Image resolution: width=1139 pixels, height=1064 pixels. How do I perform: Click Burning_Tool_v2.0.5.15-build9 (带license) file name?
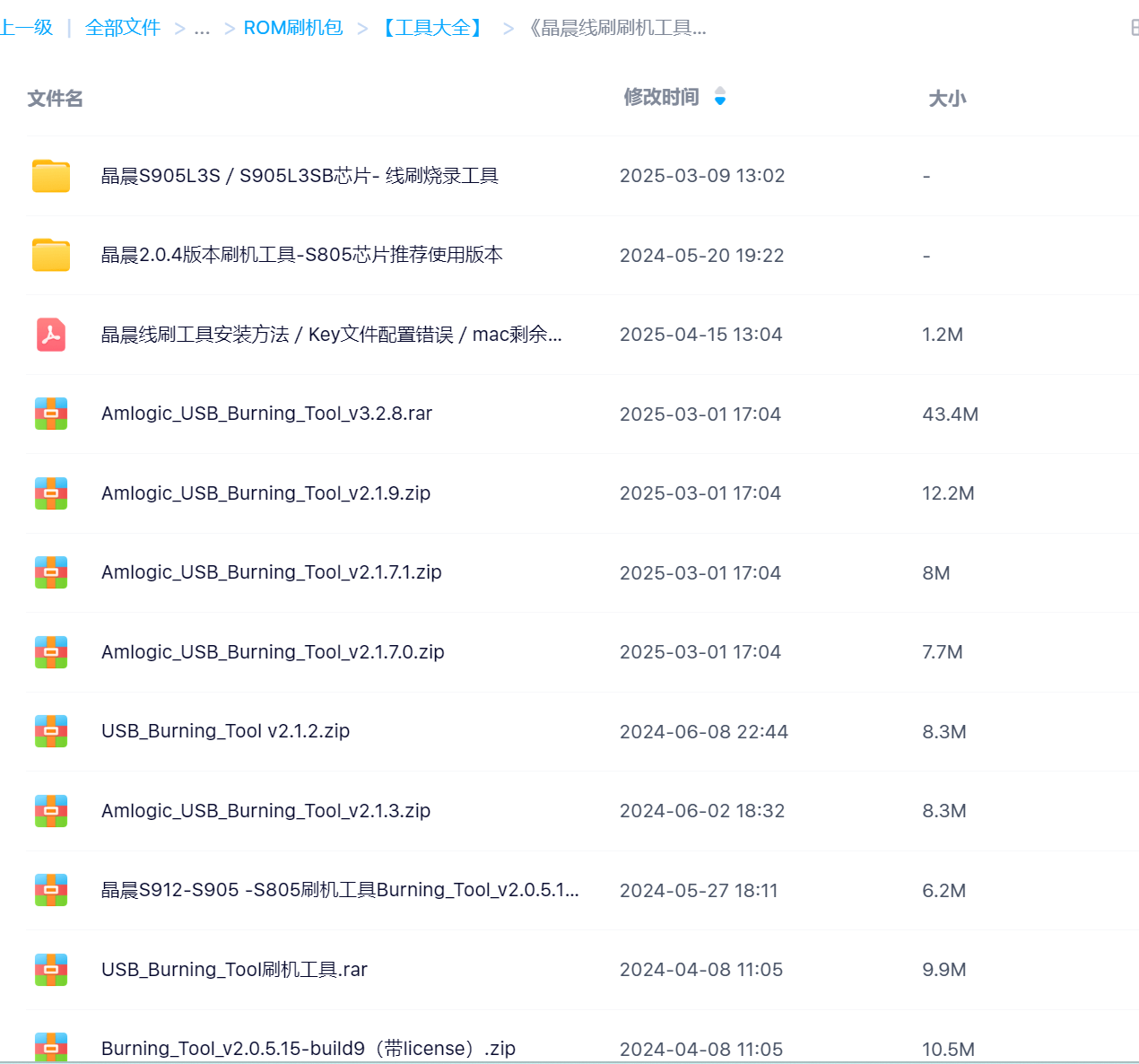[x=308, y=1048]
